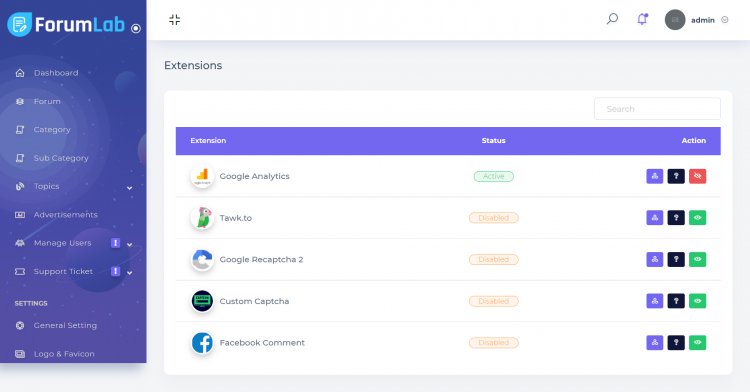The image size is (750, 392).
Task: Open help for Custom Captcha
Action: 676,301
